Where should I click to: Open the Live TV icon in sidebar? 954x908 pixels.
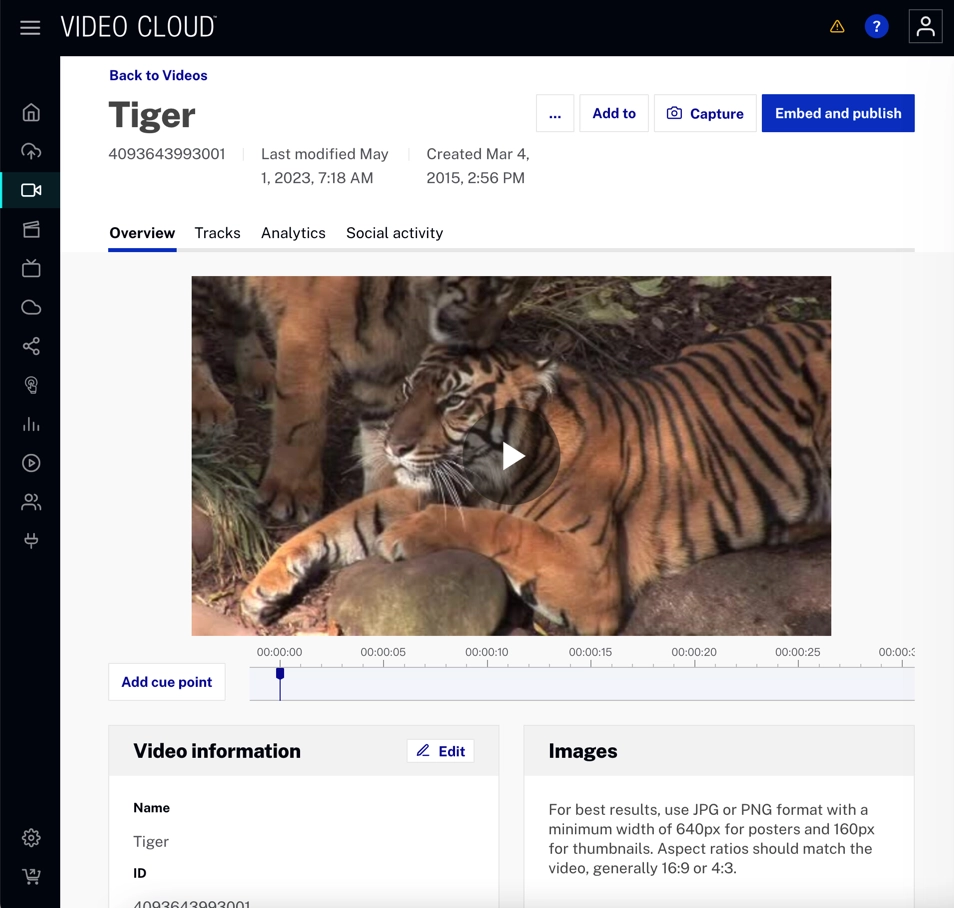tap(31, 268)
